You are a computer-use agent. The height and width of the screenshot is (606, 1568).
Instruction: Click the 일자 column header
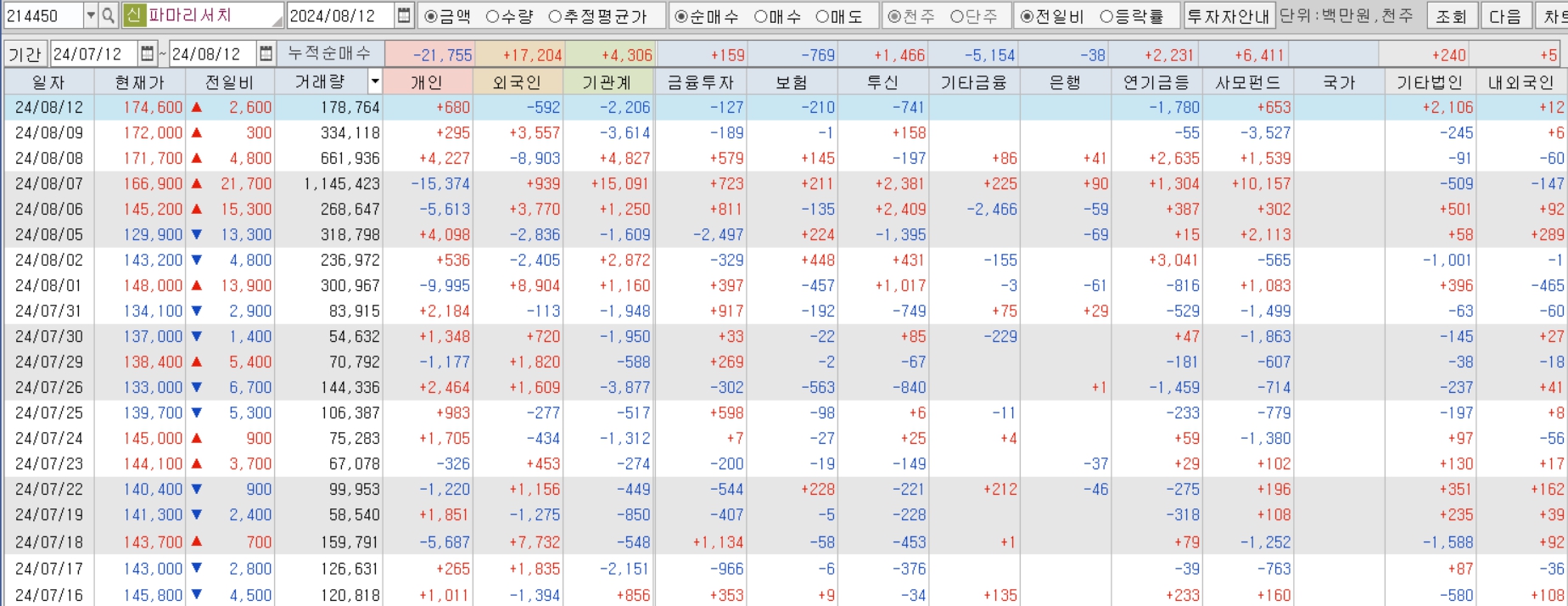pyautogui.click(x=49, y=82)
